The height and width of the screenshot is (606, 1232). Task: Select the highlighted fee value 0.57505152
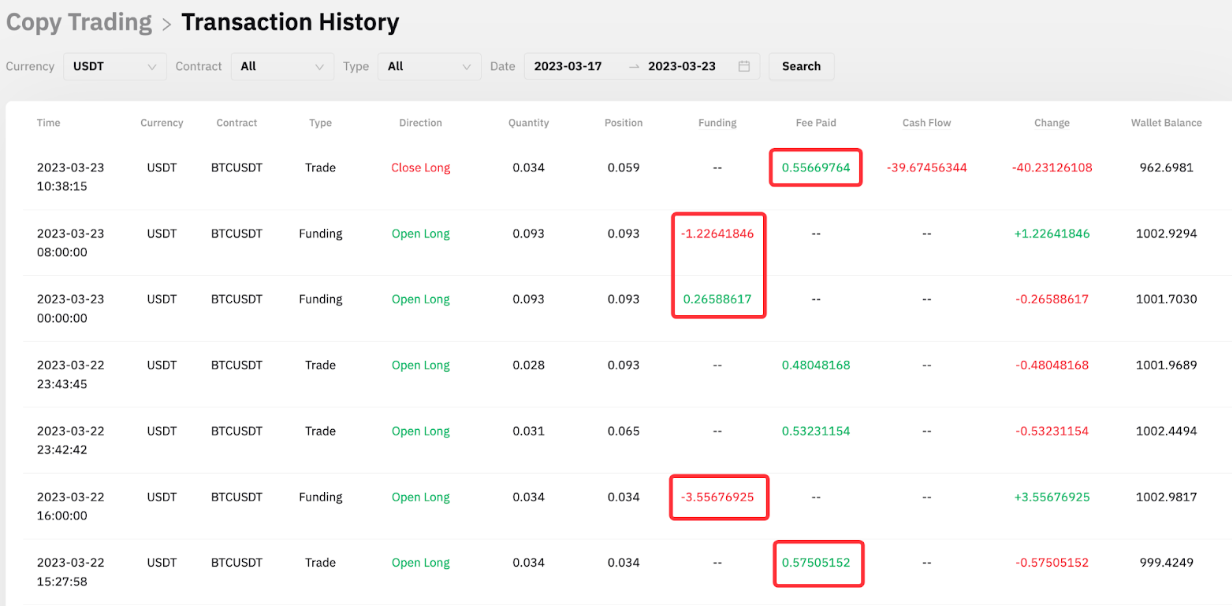(816, 563)
